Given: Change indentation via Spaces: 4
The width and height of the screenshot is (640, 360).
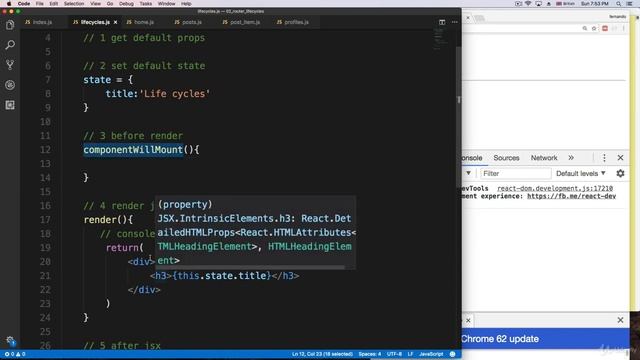Looking at the screenshot, I should [370, 354].
